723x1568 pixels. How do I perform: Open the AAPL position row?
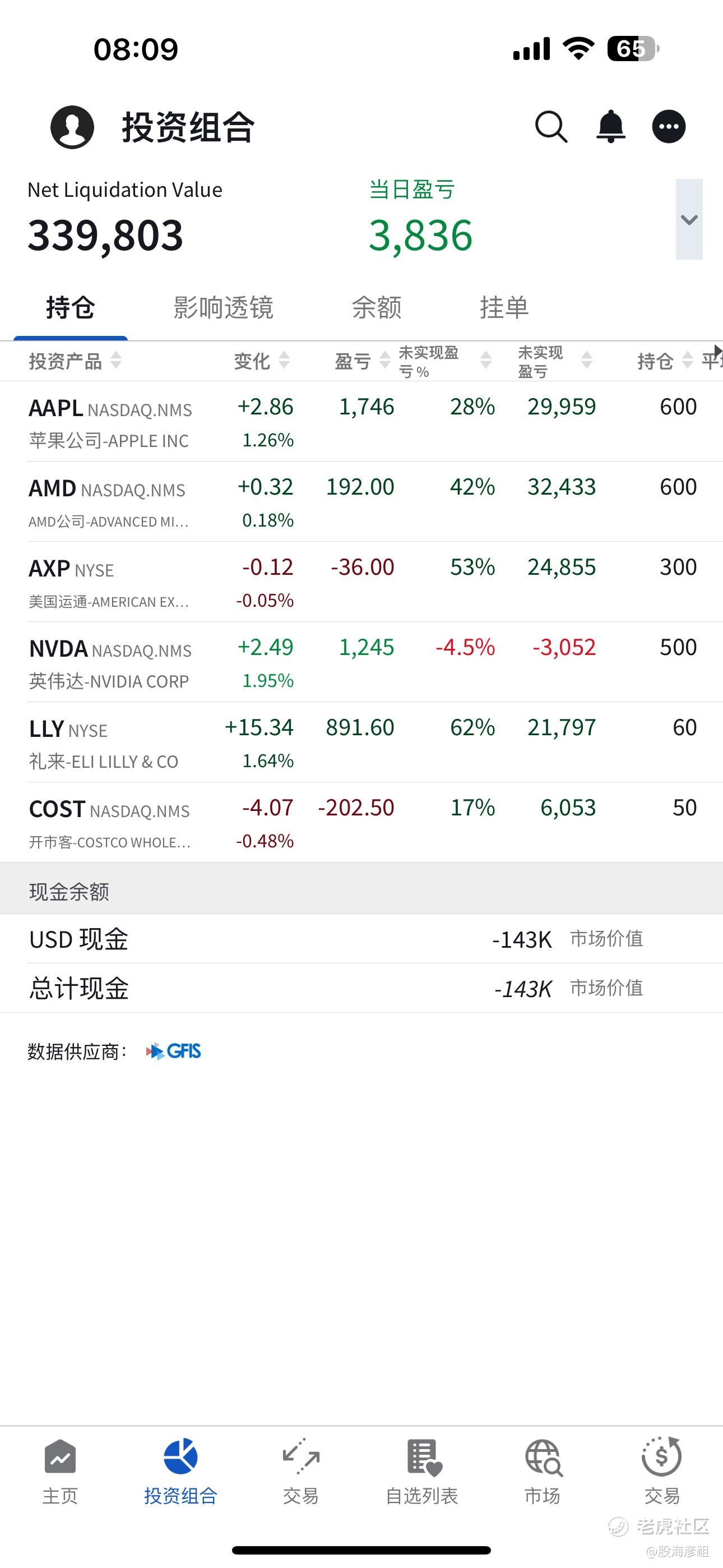tap(361, 422)
